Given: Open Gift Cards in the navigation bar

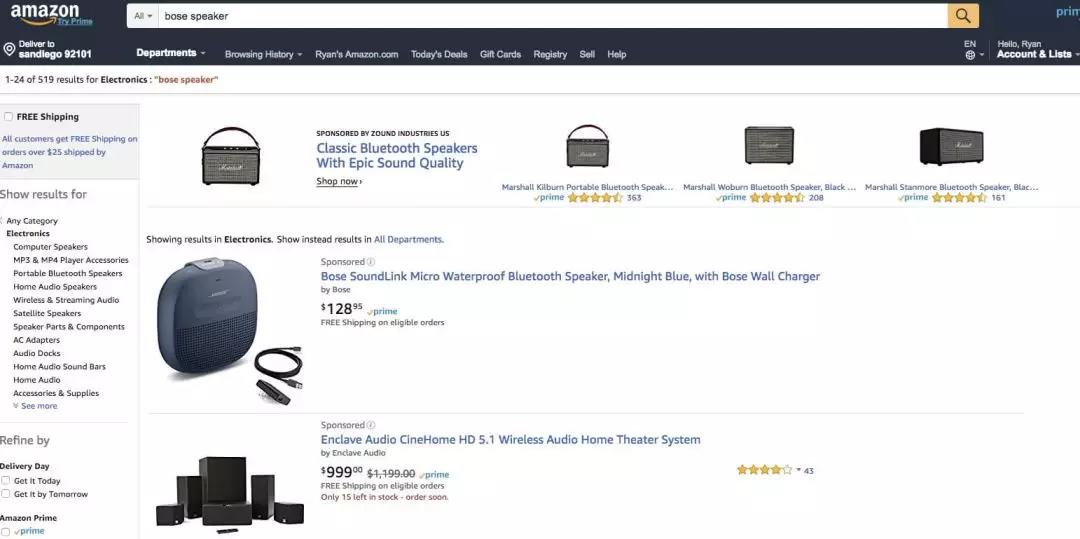Looking at the screenshot, I should click(500, 54).
